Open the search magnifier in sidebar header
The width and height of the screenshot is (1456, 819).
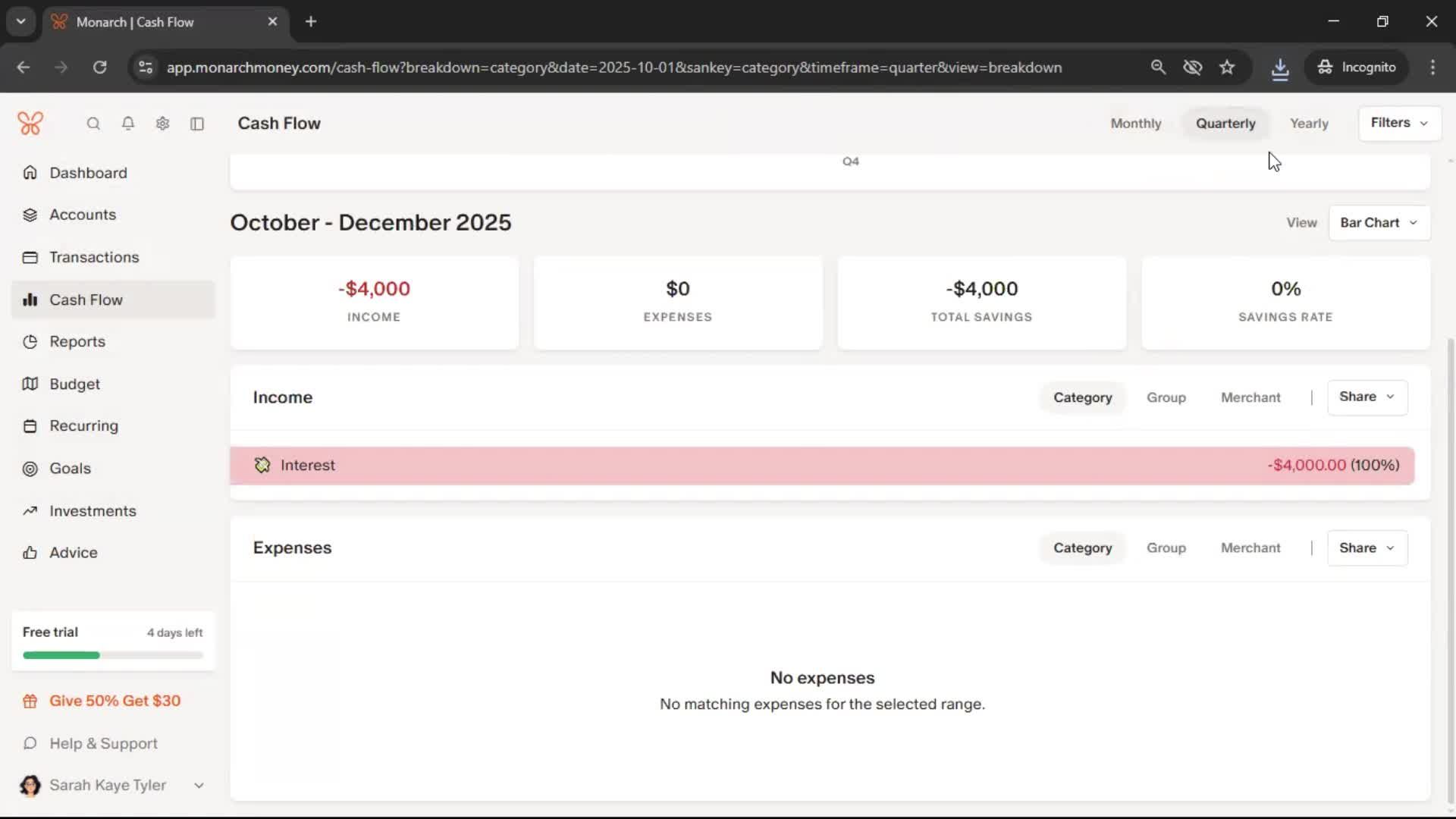point(93,124)
